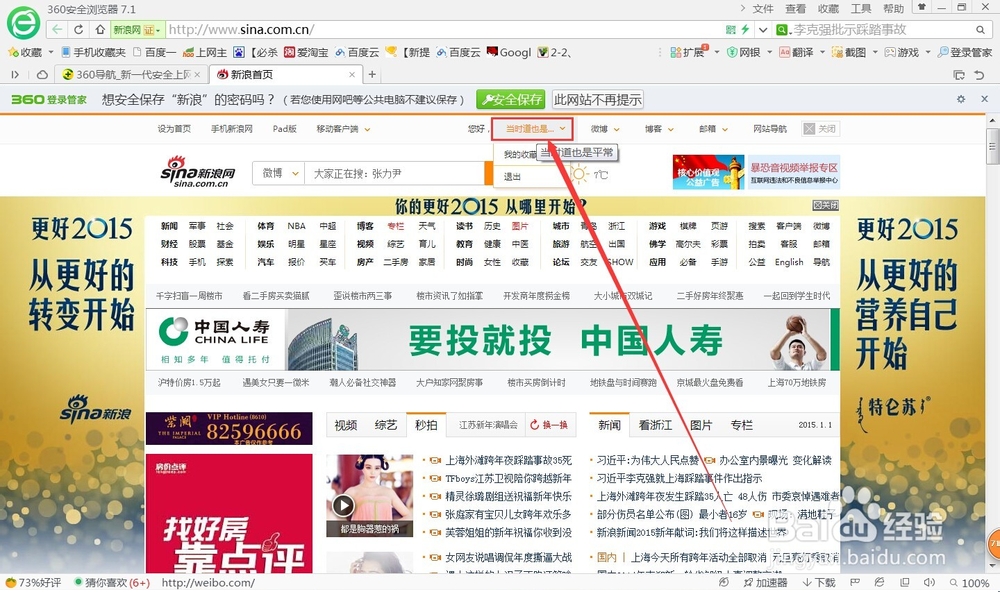Open the 工具 menu

861,8
